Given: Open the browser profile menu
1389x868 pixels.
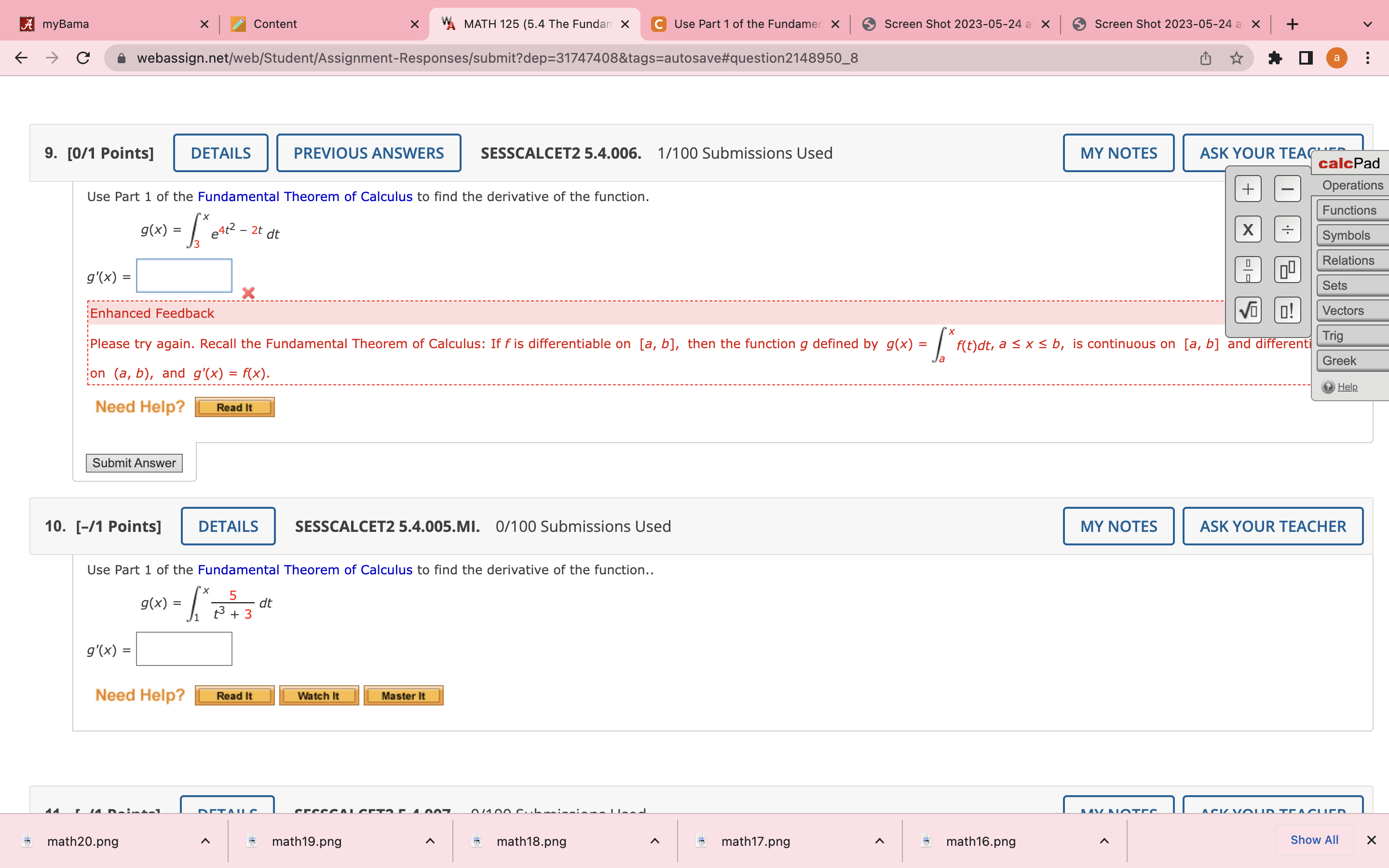Looking at the screenshot, I should point(1337,57).
